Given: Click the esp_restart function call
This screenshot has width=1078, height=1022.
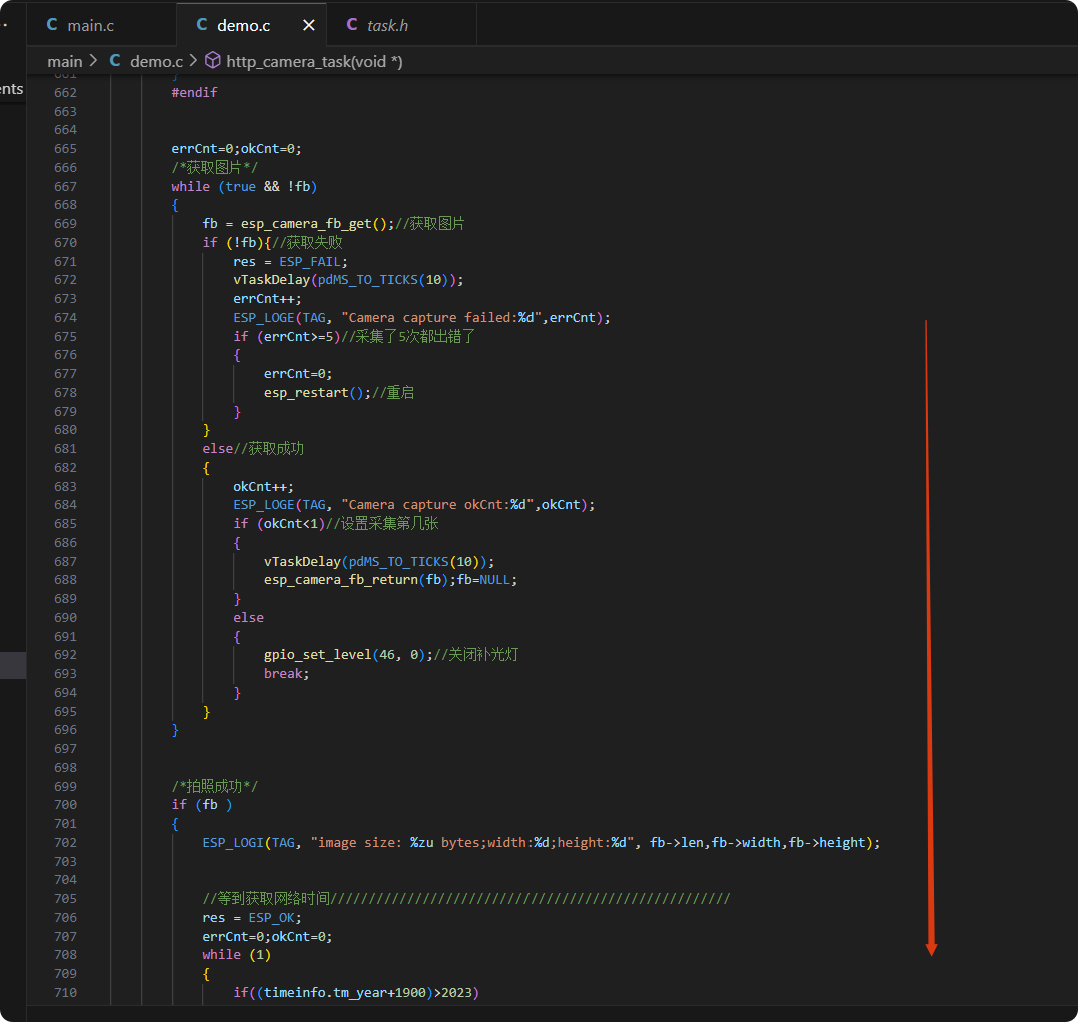Looking at the screenshot, I should (307, 393).
